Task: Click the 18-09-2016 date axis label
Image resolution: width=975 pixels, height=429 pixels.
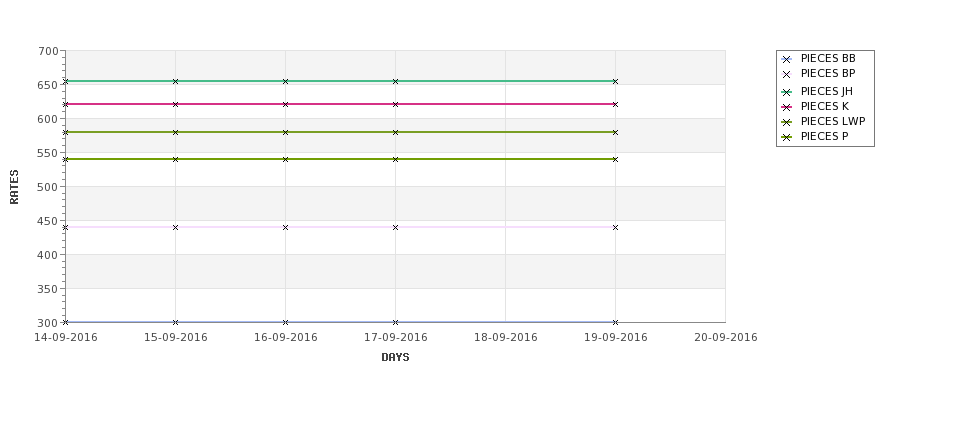Action: point(506,338)
